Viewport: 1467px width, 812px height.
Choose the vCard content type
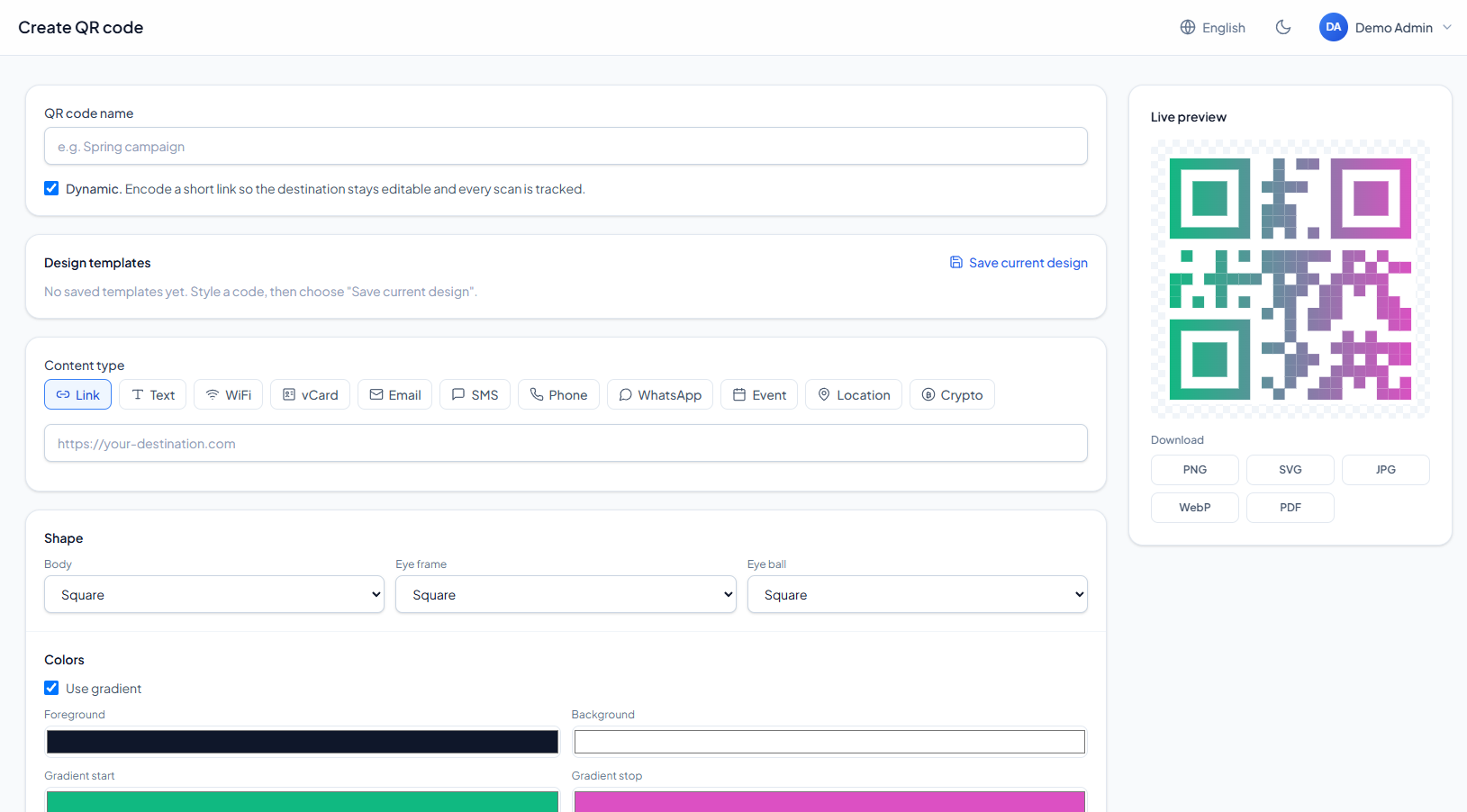click(311, 395)
